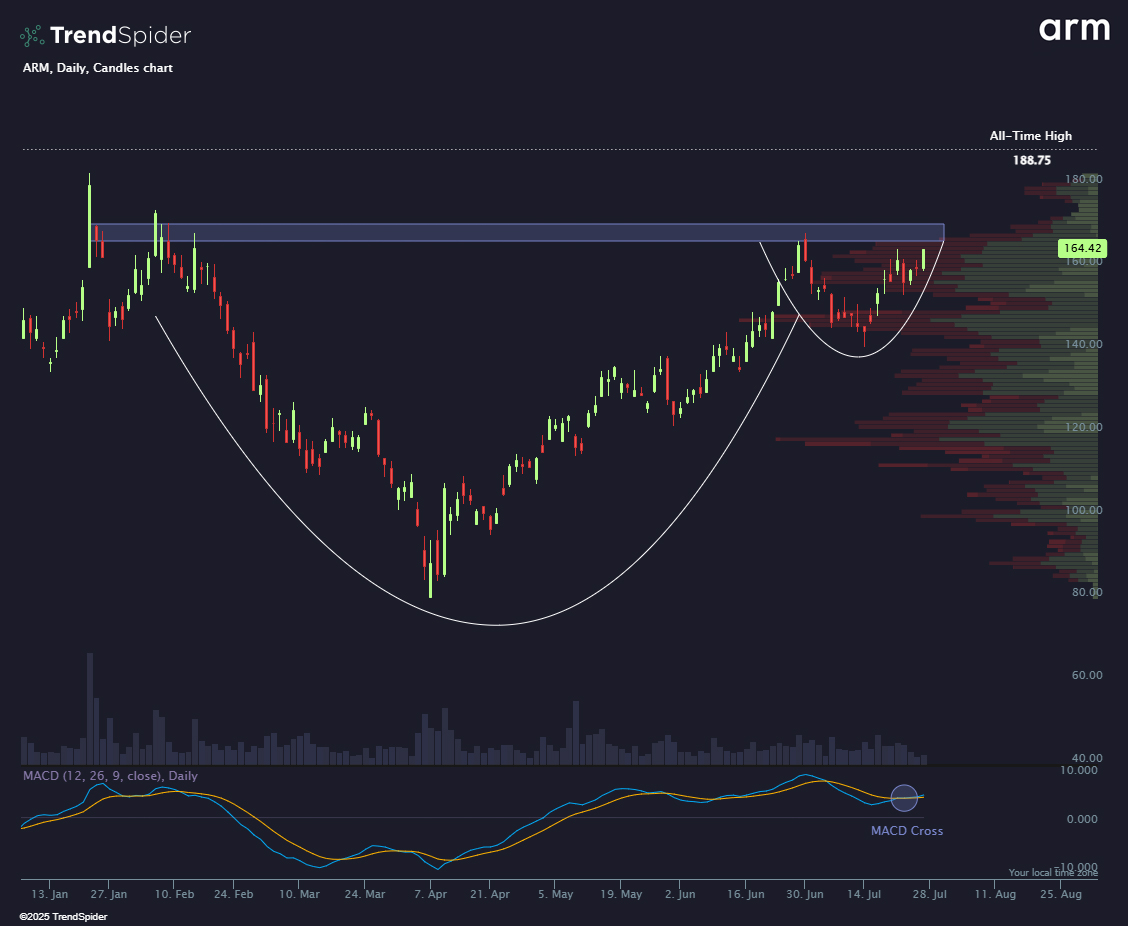1128x926 pixels.
Task: Click the 30. Jun date label
Action: (804, 894)
